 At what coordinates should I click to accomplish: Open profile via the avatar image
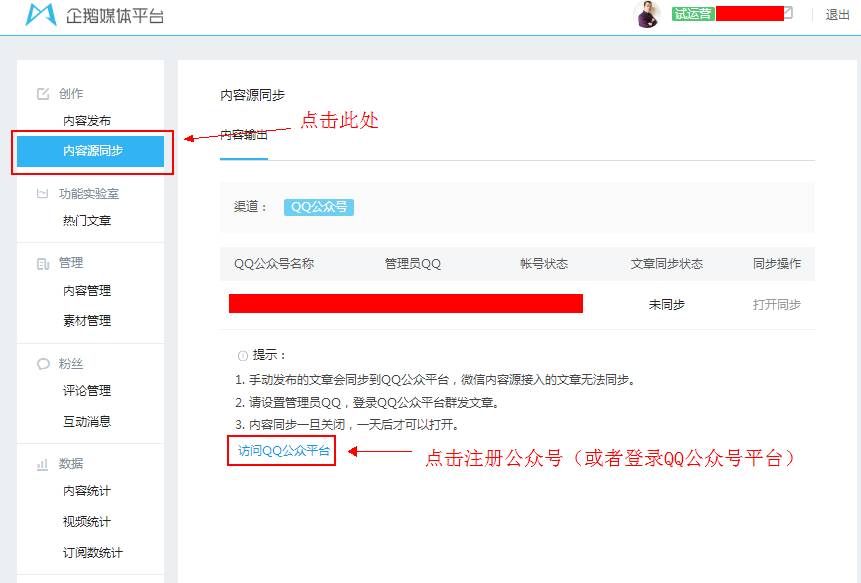[x=646, y=14]
